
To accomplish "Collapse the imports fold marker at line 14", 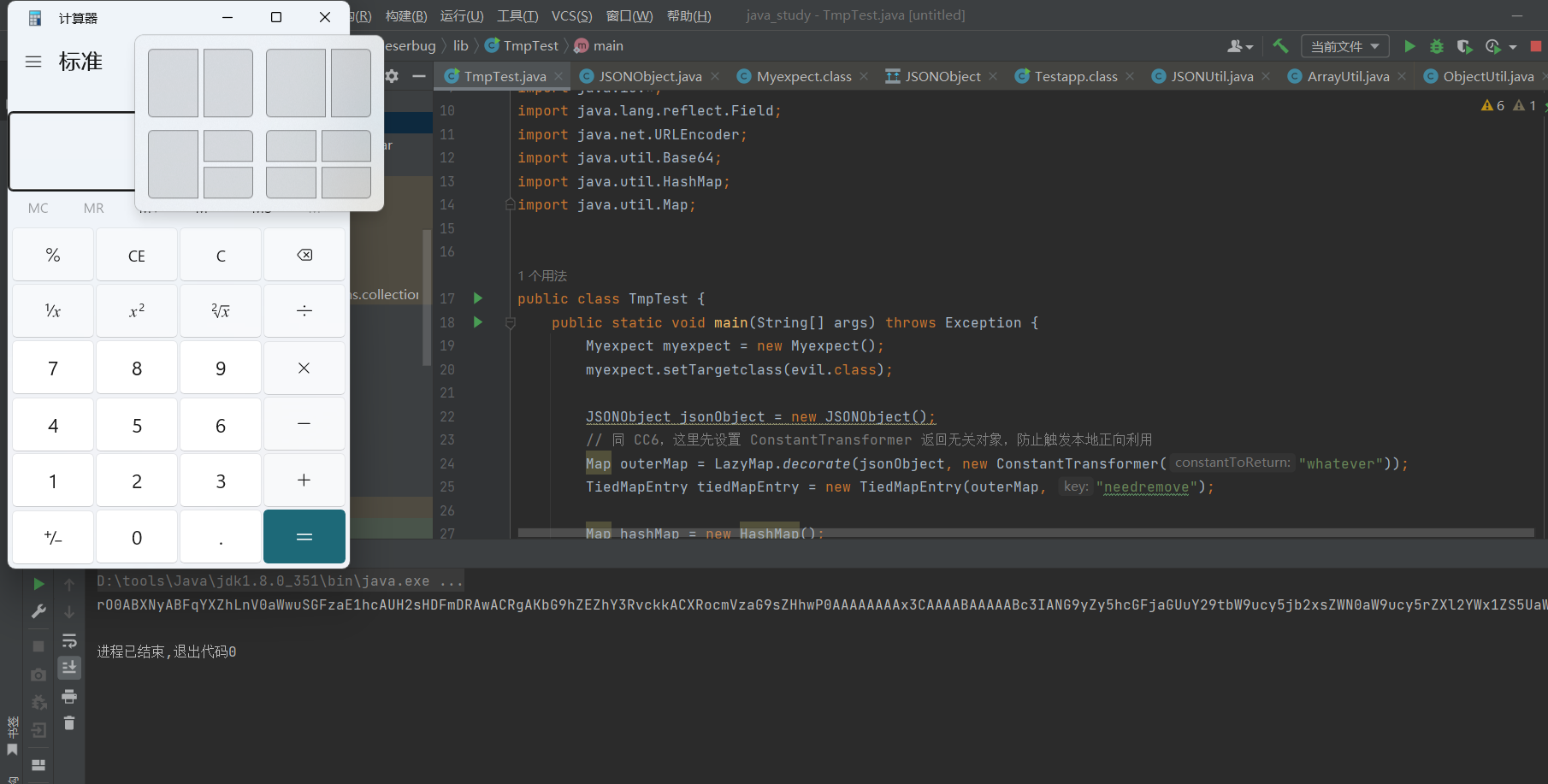I will click(511, 204).
